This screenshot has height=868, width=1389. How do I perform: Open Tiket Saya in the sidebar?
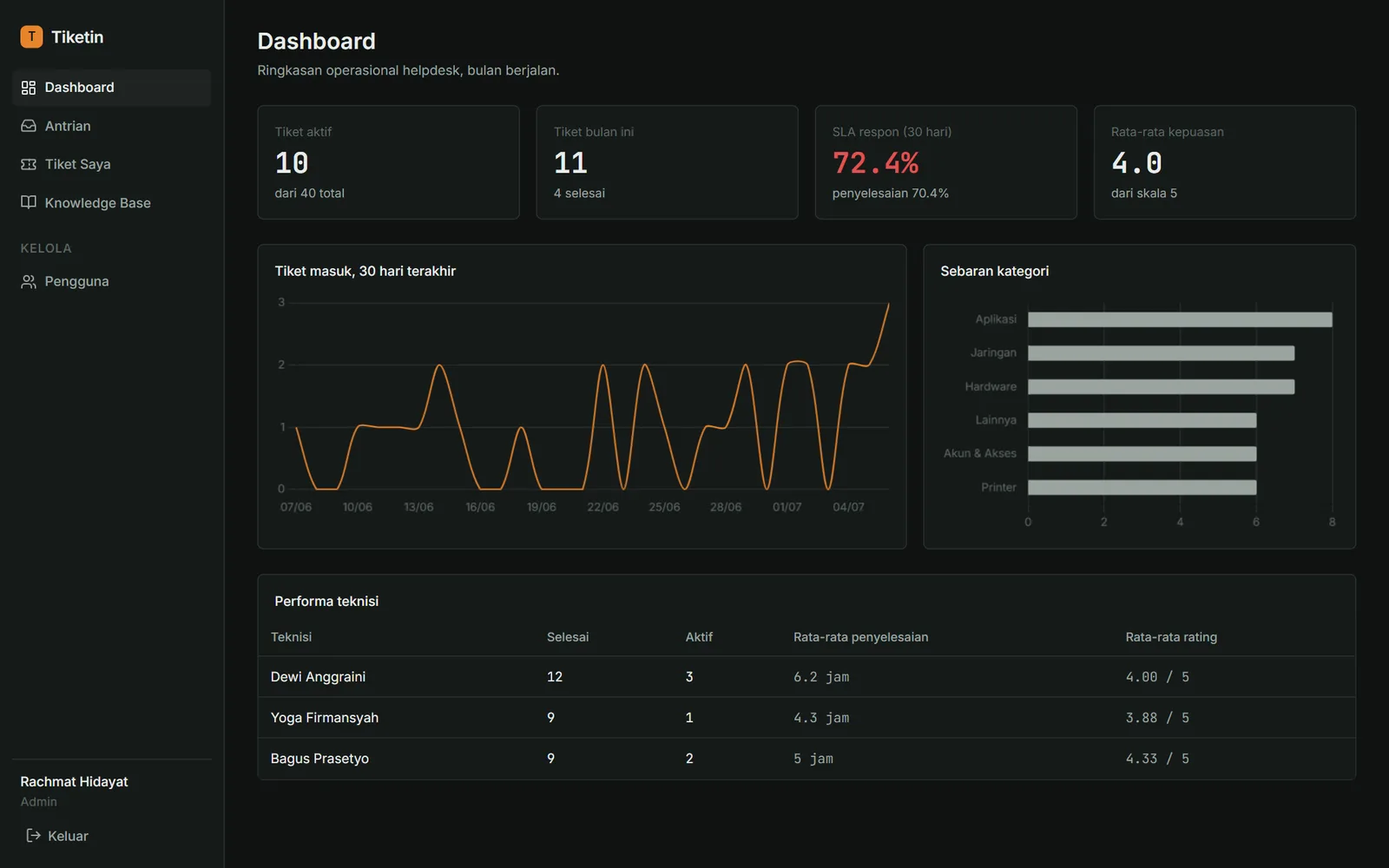point(111,164)
